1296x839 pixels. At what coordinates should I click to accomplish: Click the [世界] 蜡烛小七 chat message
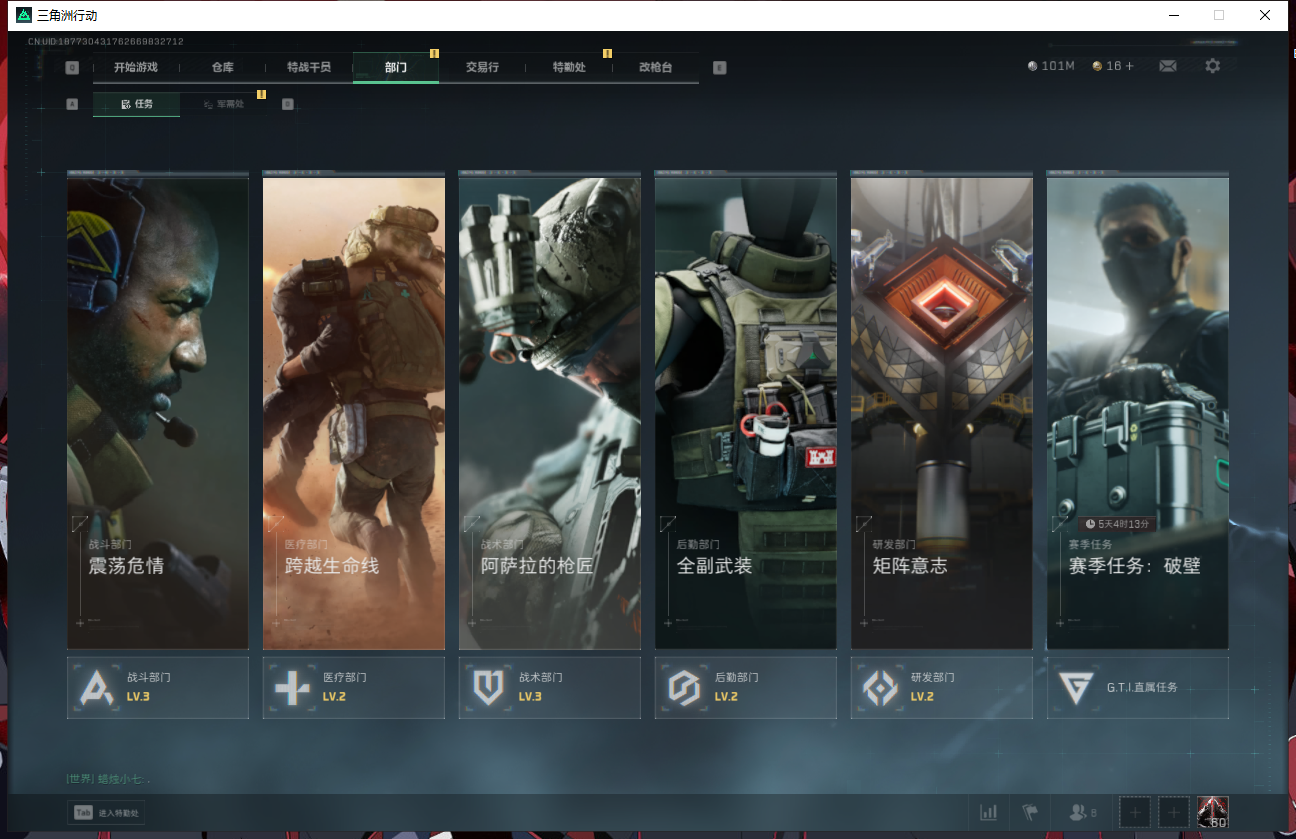[x=108, y=778]
